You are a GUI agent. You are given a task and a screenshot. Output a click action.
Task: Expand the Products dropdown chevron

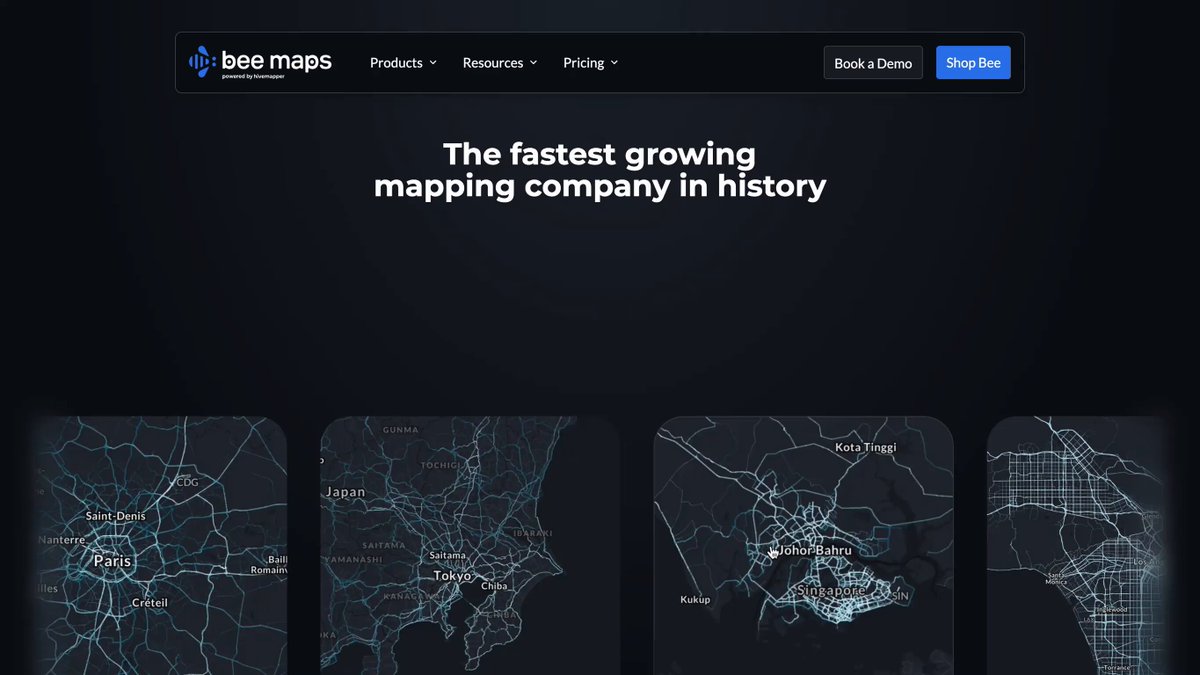coord(433,63)
